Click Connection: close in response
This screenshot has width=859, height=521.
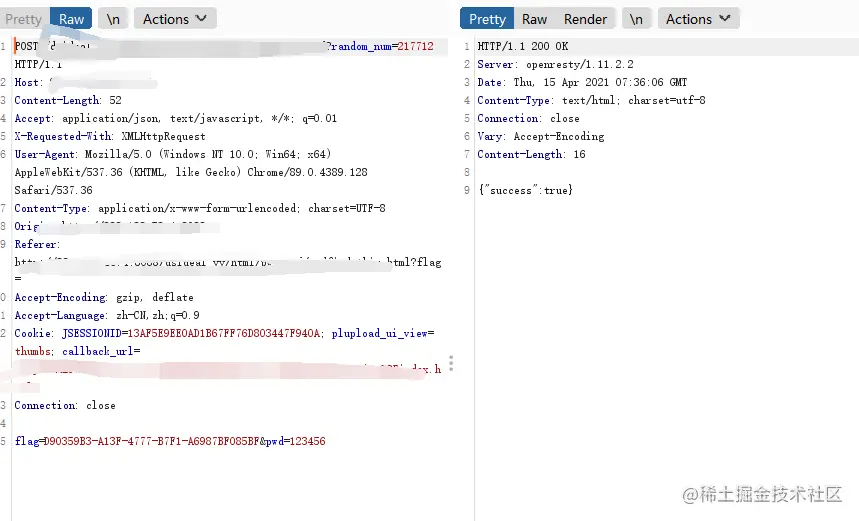(x=528, y=118)
